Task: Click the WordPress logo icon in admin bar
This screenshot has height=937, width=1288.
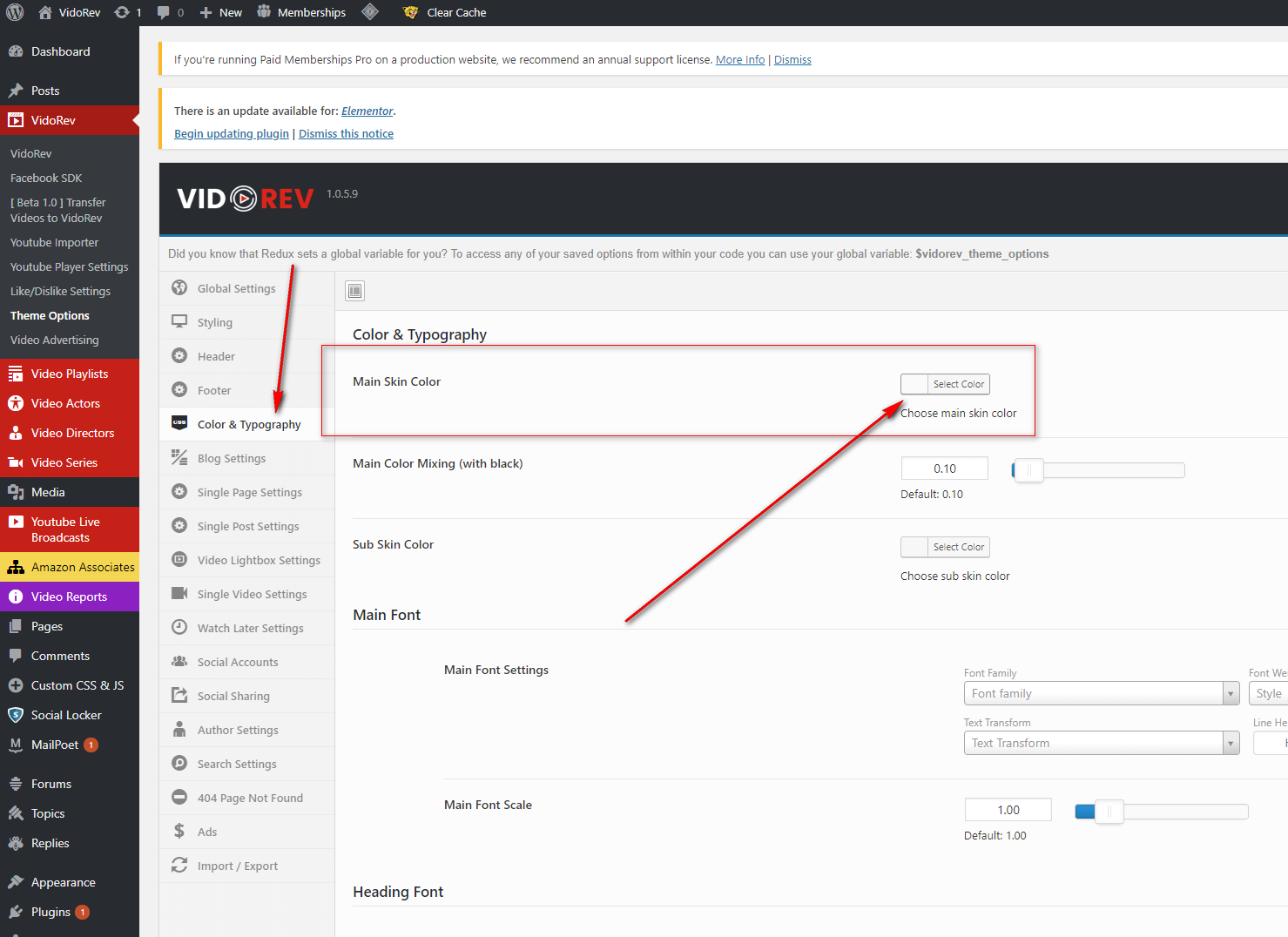Action: (15, 12)
